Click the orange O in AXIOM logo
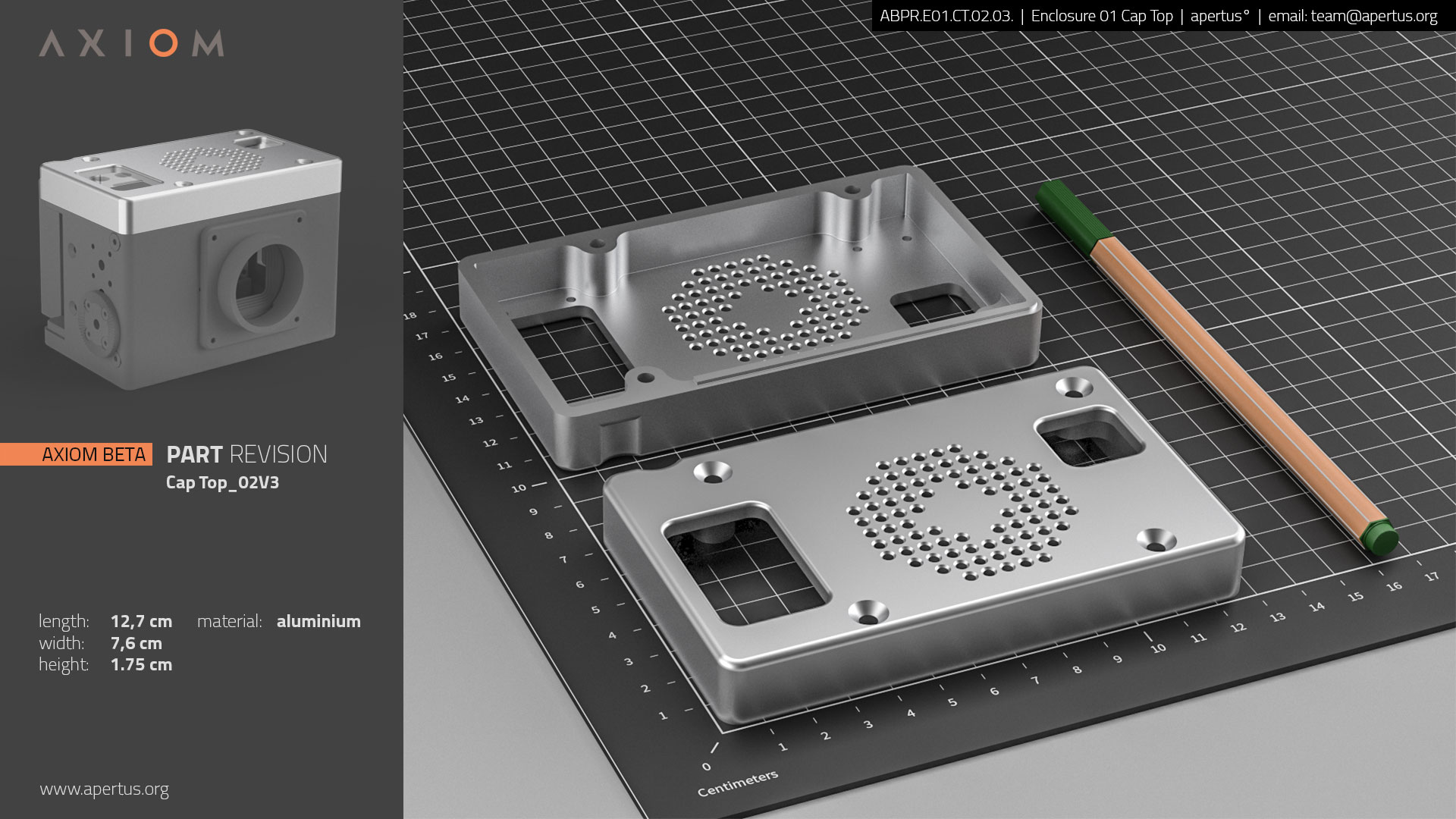This screenshot has width=1456, height=819. [163, 43]
